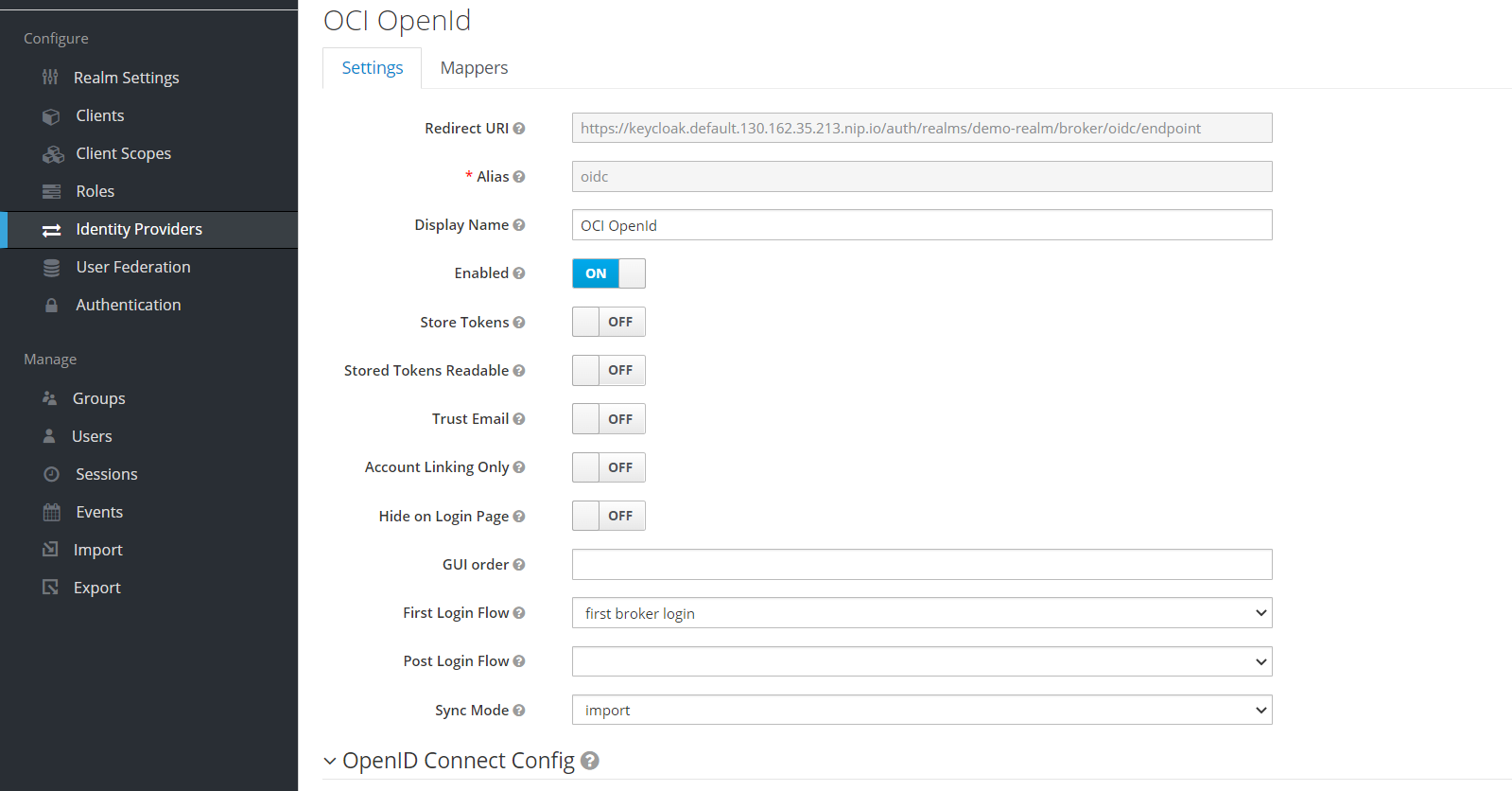Show help tooltip for Trust Email
Viewport: 1512px width, 791px height.
(519, 419)
